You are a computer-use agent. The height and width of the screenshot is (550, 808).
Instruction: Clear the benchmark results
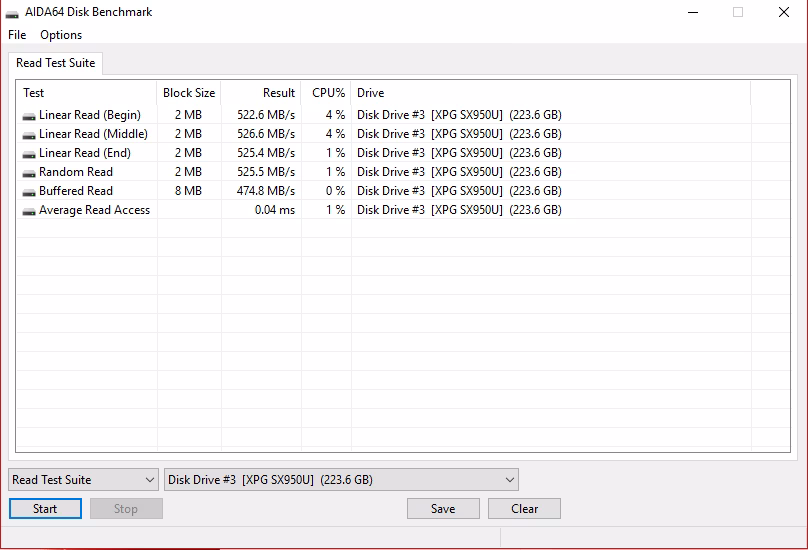(x=524, y=509)
